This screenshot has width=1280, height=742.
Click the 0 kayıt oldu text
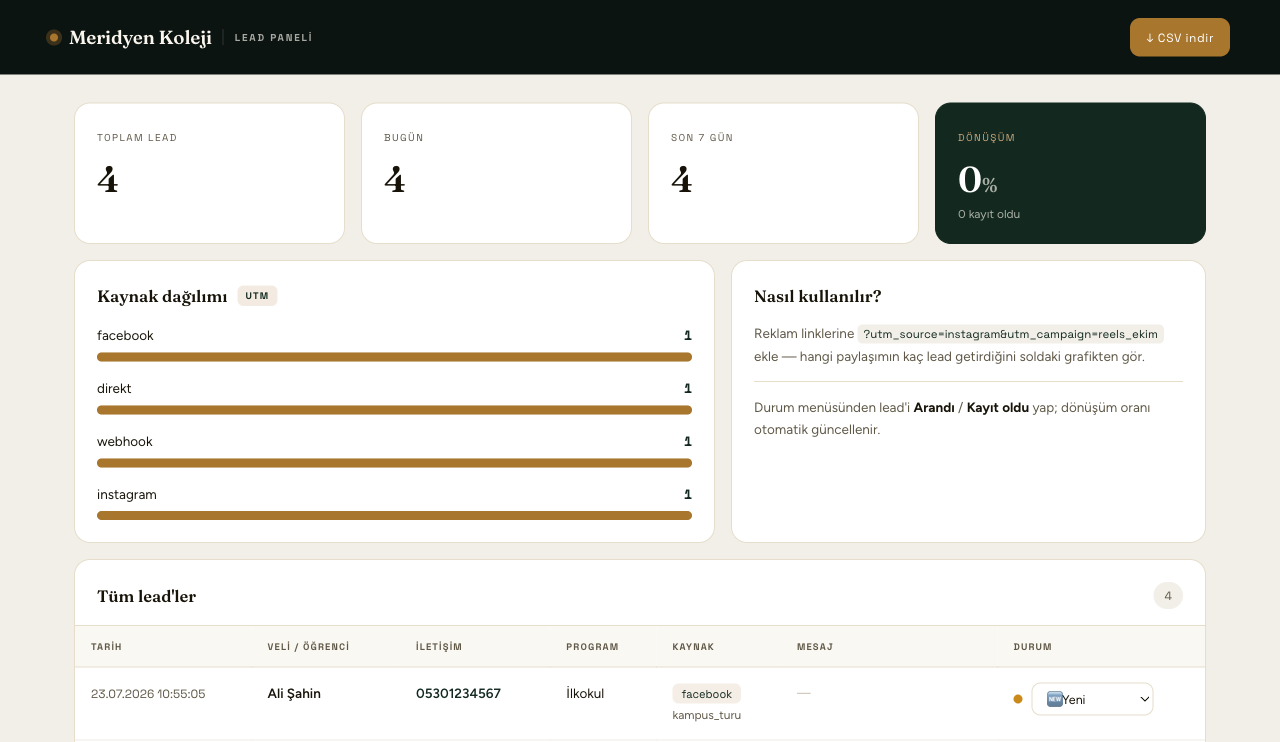tap(989, 214)
